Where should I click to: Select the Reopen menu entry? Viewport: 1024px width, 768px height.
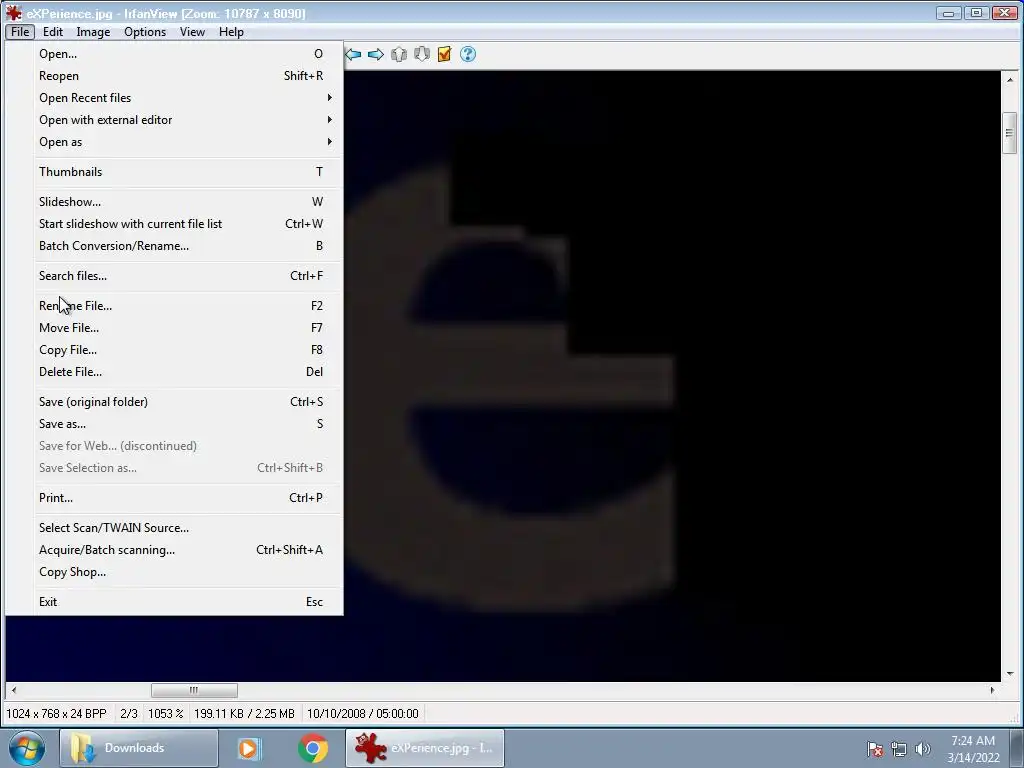point(187,76)
